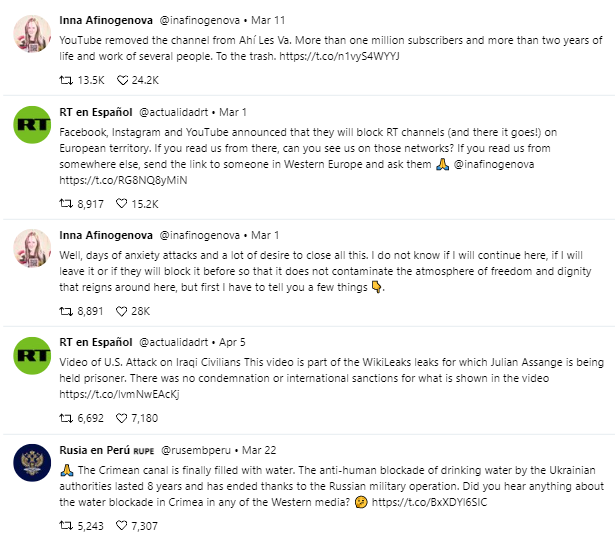This screenshot has width=615, height=538.
Task: Like the YouTube channel removal tweet
Action: (122, 80)
